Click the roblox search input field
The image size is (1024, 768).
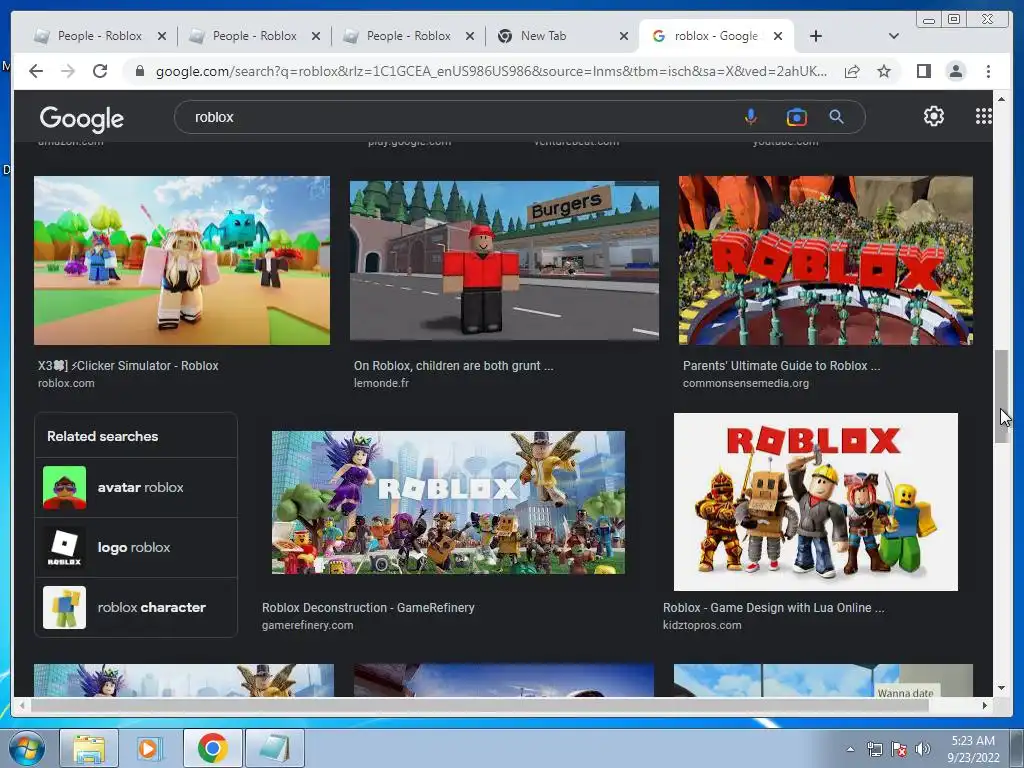coord(457,117)
